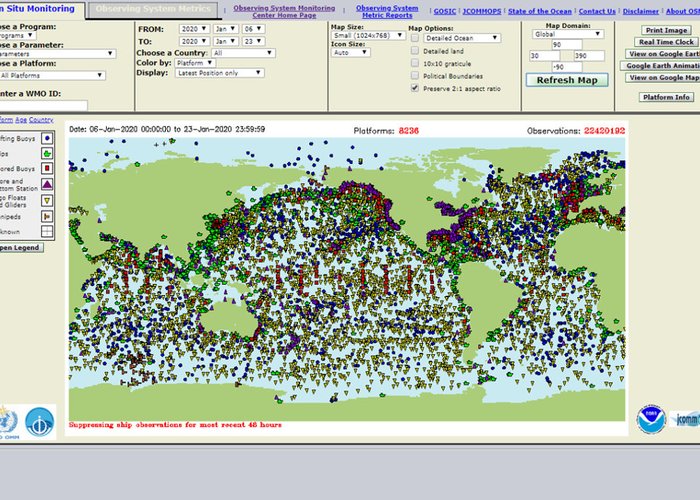
Task: Click the Ships green legend icon
Action: pos(46,154)
